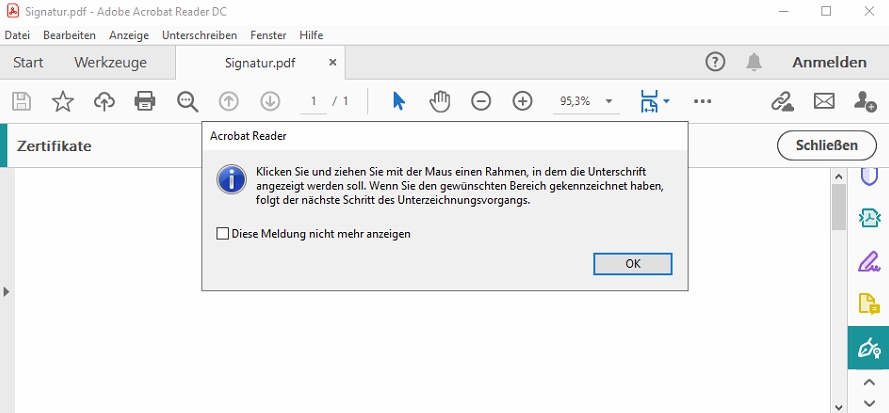Open the Fill & Sign pen tool
This screenshot has width=889, height=413.
click(x=869, y=261)
